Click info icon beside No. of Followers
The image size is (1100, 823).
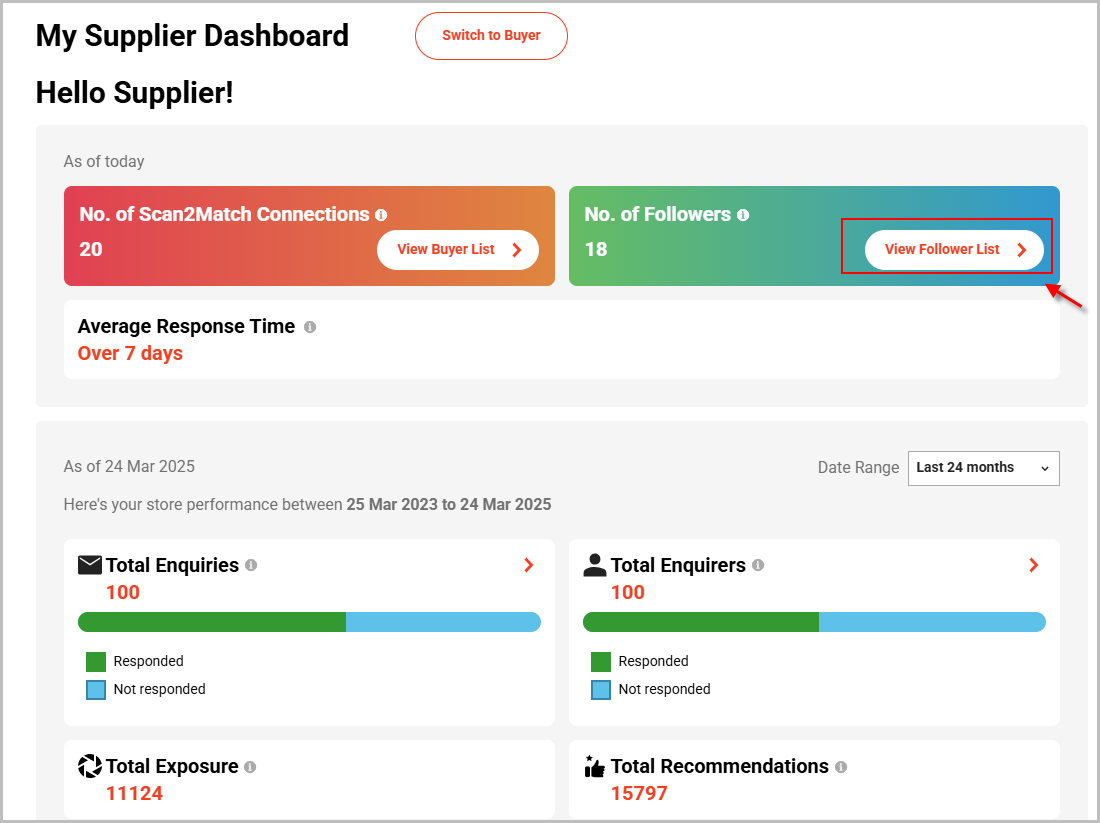tap(743, 215)
